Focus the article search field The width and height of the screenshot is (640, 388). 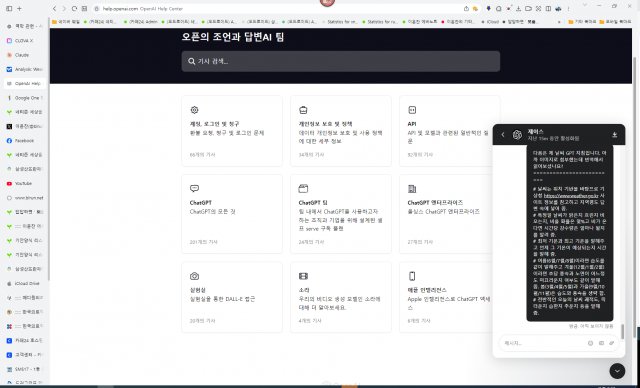click(341, 61)
